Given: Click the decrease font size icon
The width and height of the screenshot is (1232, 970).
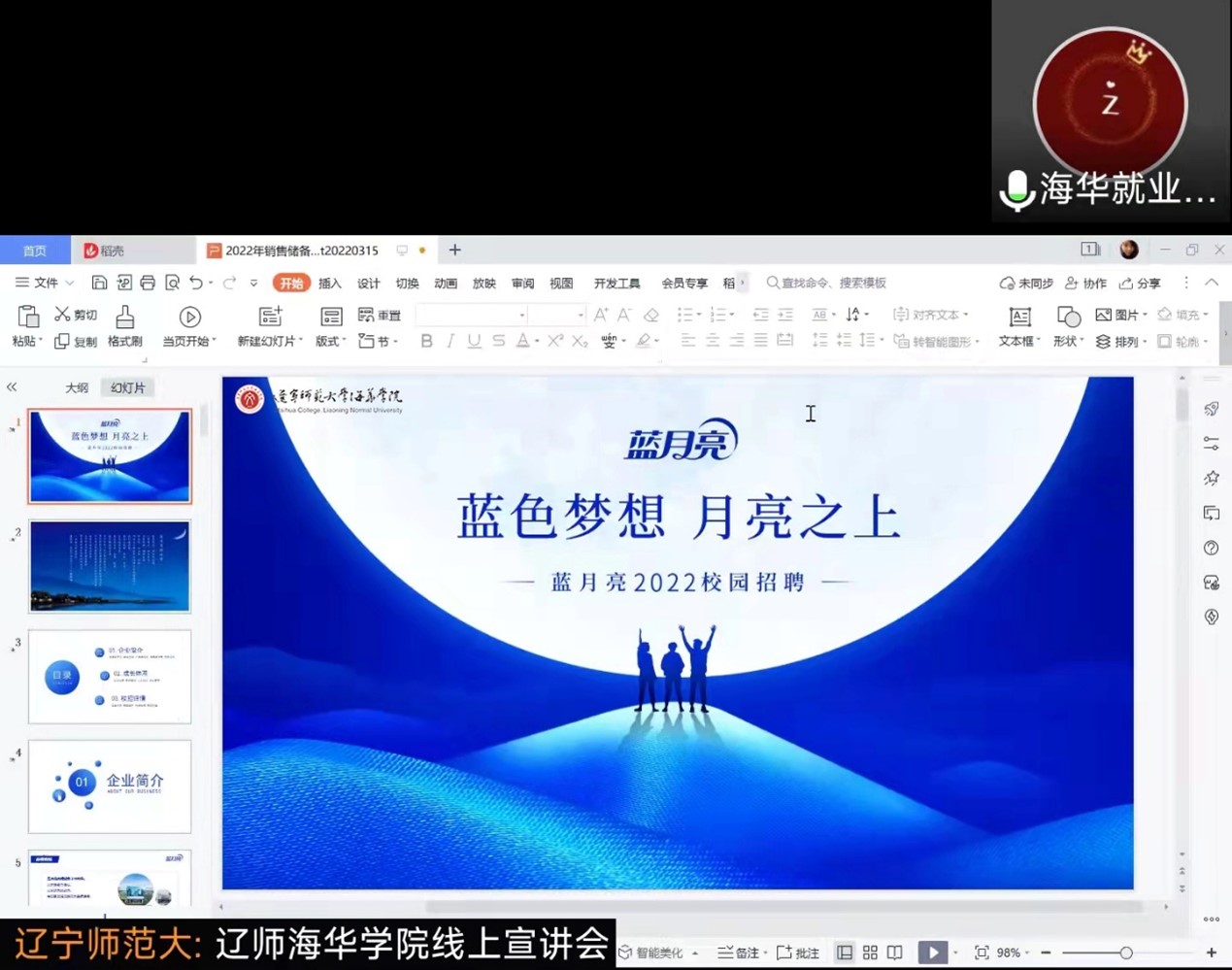Looking at the screenshot, I should (x=624, y=315).
